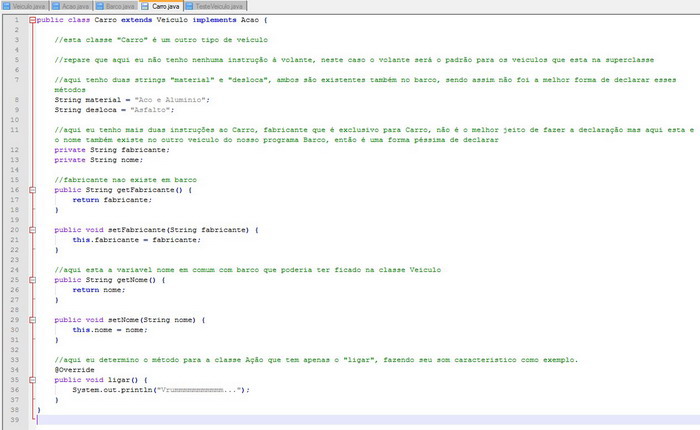700x430 pixels.
Task: Click the save-state icon on Acao.java tab
Action: 55,6
